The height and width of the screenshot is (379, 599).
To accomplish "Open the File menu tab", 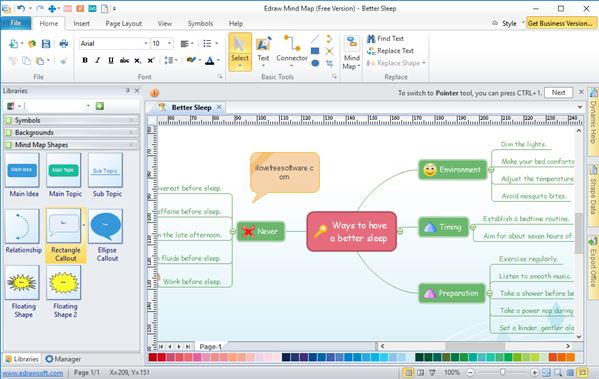I will (x=16, y=23).
